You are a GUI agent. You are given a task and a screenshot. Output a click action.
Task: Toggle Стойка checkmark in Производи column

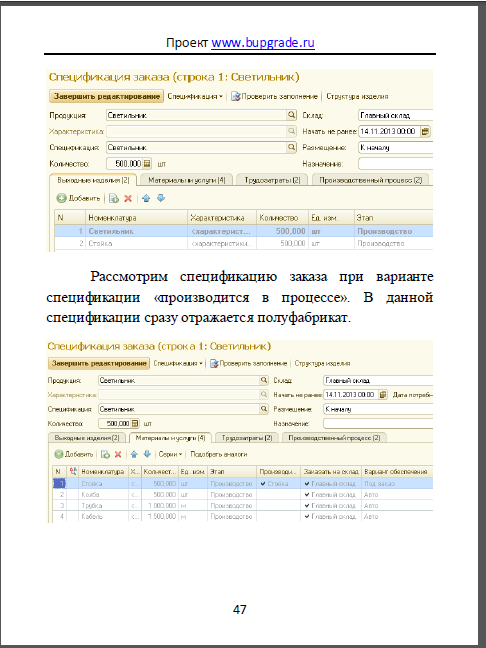263,484
